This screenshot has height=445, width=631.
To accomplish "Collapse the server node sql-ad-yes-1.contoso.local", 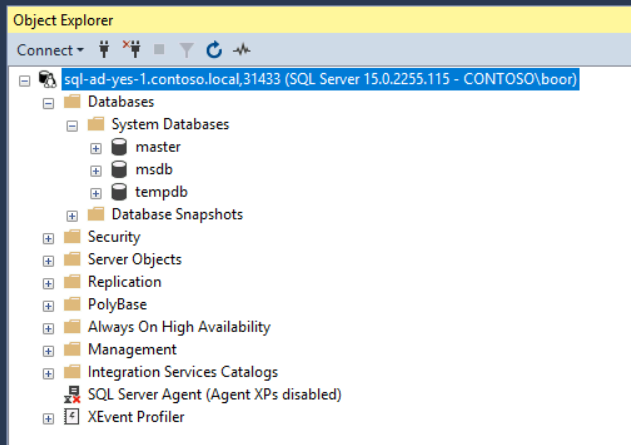I will click(x=25, y=81).
